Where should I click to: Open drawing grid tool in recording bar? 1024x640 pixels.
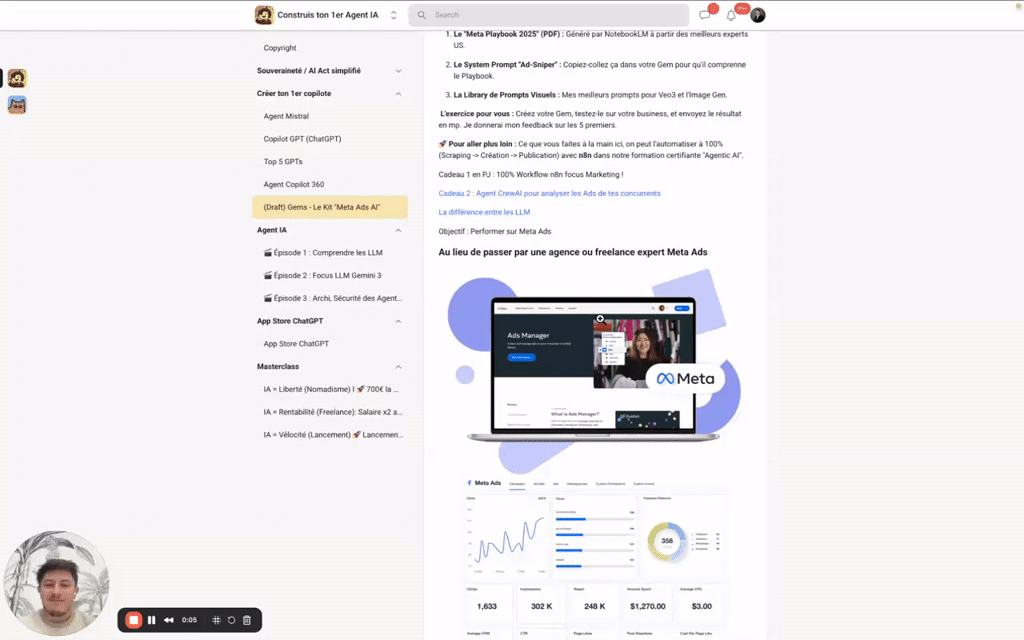217,620
